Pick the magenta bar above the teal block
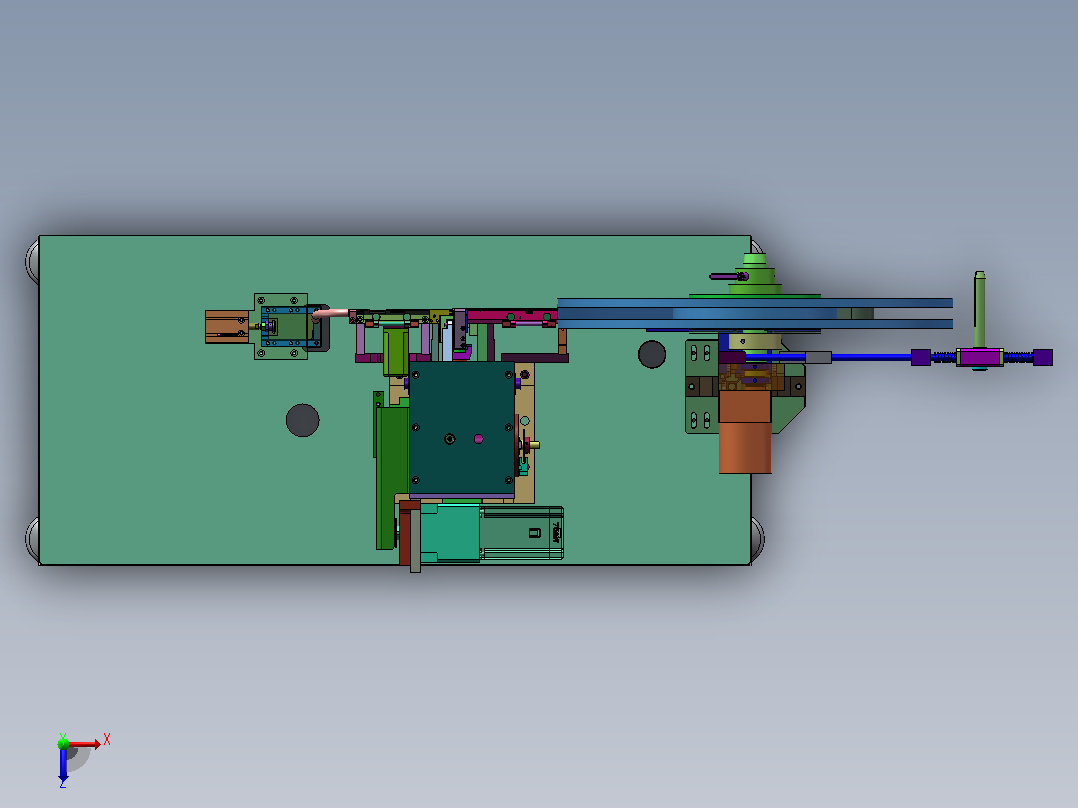1078x808 pixels. (x=512, y=316)
